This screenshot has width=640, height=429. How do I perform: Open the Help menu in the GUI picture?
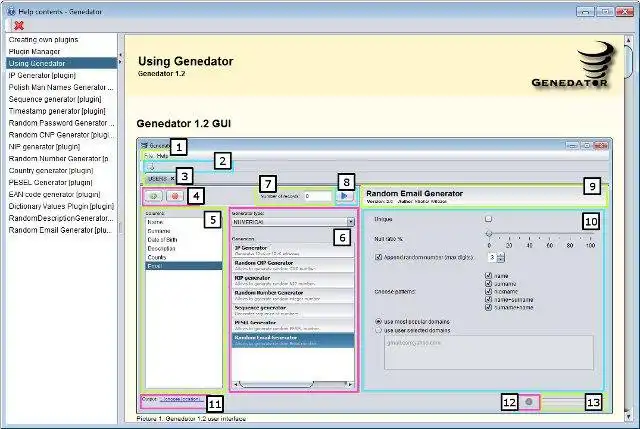click(x=162, y=156)
